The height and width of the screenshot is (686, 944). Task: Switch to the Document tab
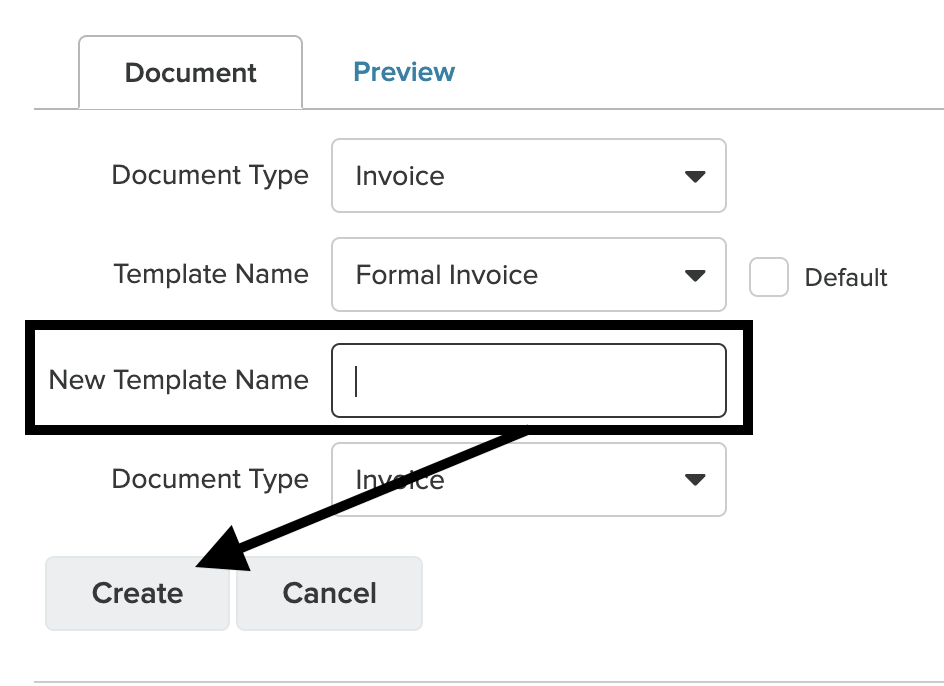(x=190, y=73)
